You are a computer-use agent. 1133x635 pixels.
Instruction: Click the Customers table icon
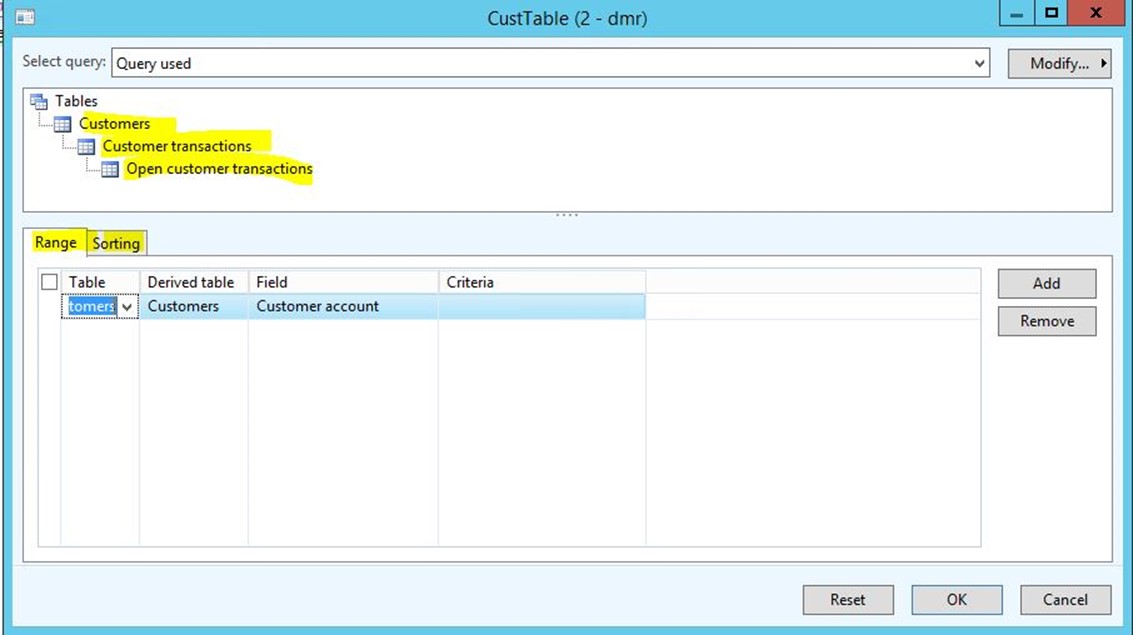coord(63,124)
